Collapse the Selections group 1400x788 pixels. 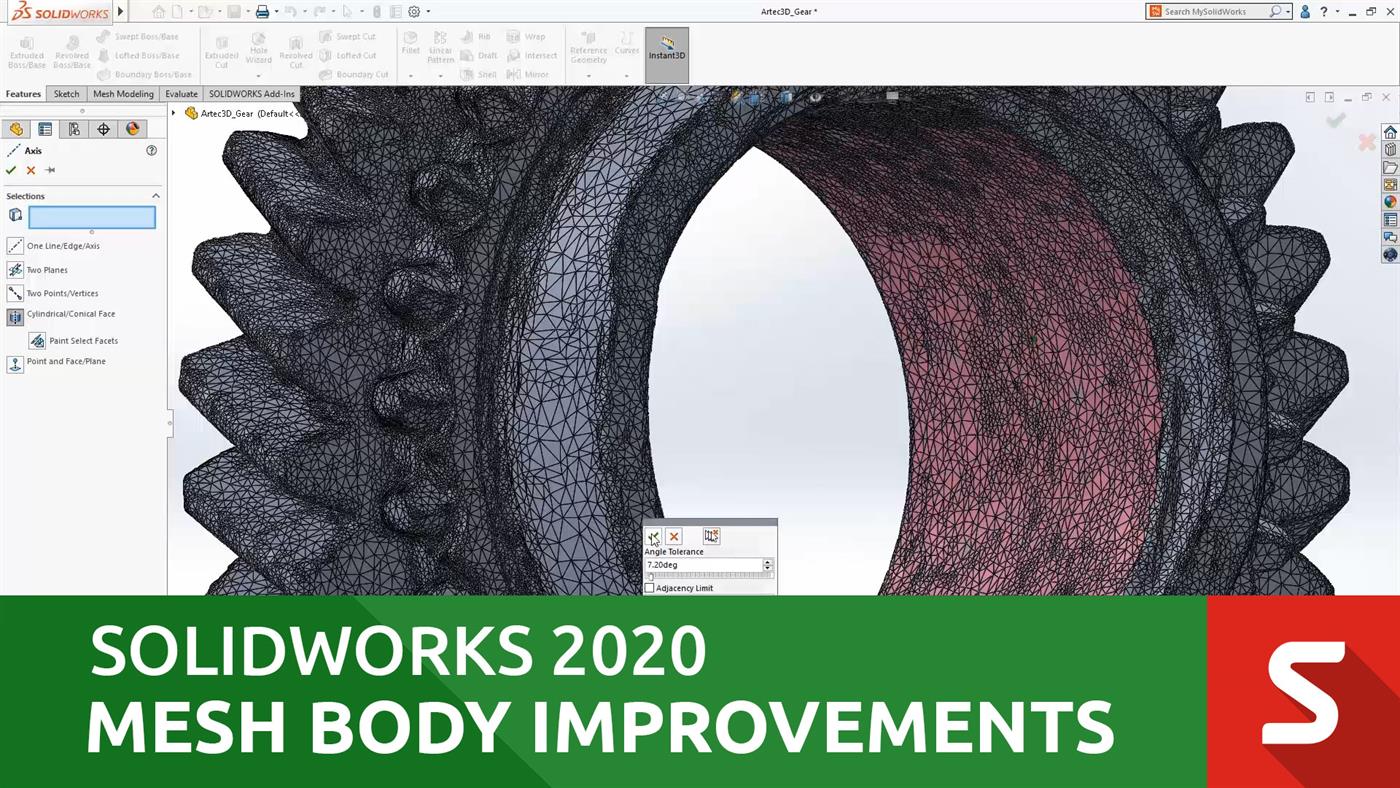click(156, 195)
